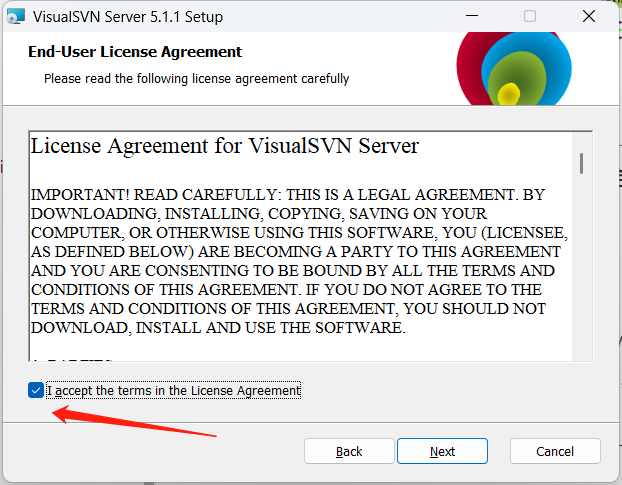Cancel the VisualSVN Server installation
This screenshot has width=622, height=485.
coord(555,451)
